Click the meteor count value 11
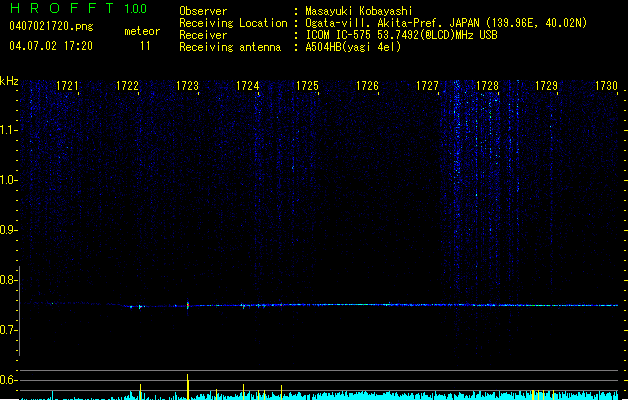Screen dimensions: 629x400 pos(145,46)
